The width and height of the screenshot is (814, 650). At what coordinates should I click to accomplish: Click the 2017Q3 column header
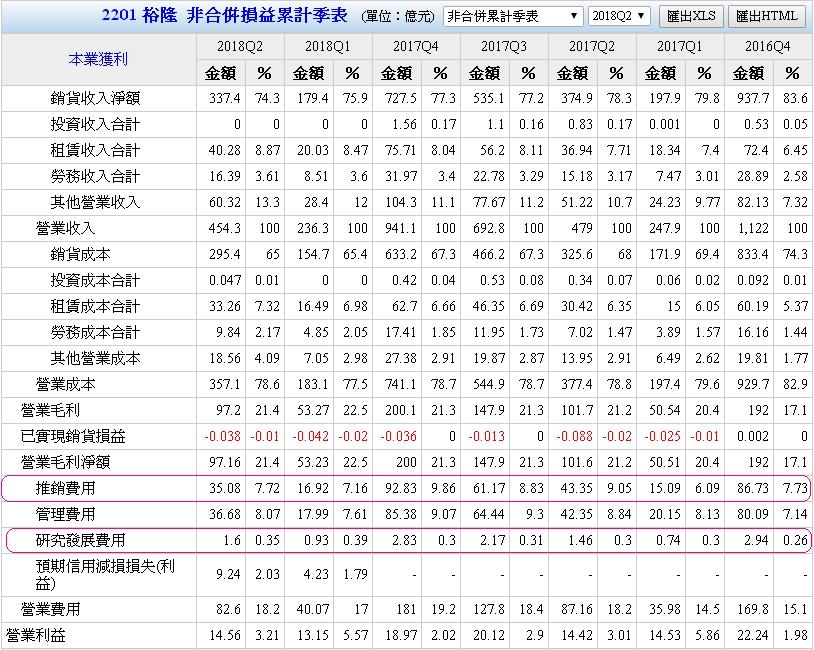[x=504, y=46]
